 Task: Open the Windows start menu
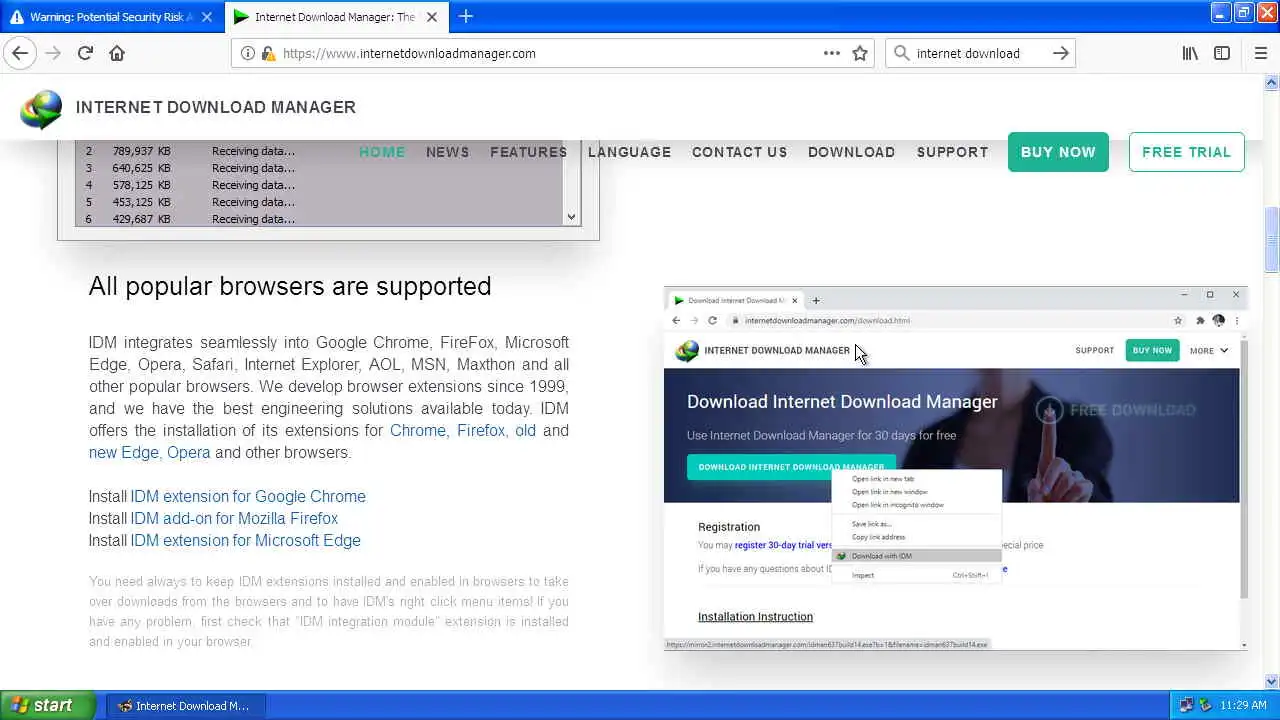(x=48, y=705)
